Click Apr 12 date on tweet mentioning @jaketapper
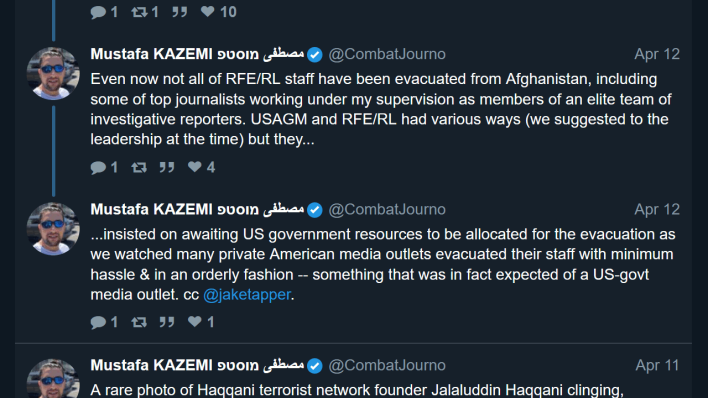This screenshot has height=398, width=708. [x=657, y=210]
